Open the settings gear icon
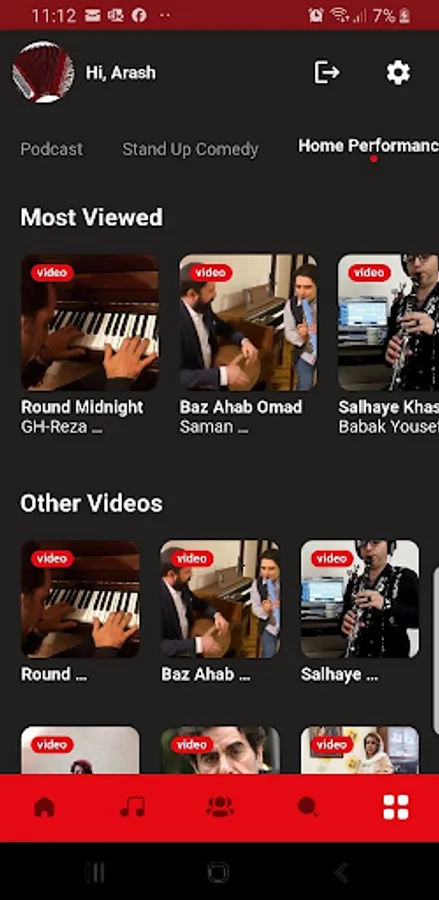This screenshot has width=439, height=900. click(x=398, y=73)
